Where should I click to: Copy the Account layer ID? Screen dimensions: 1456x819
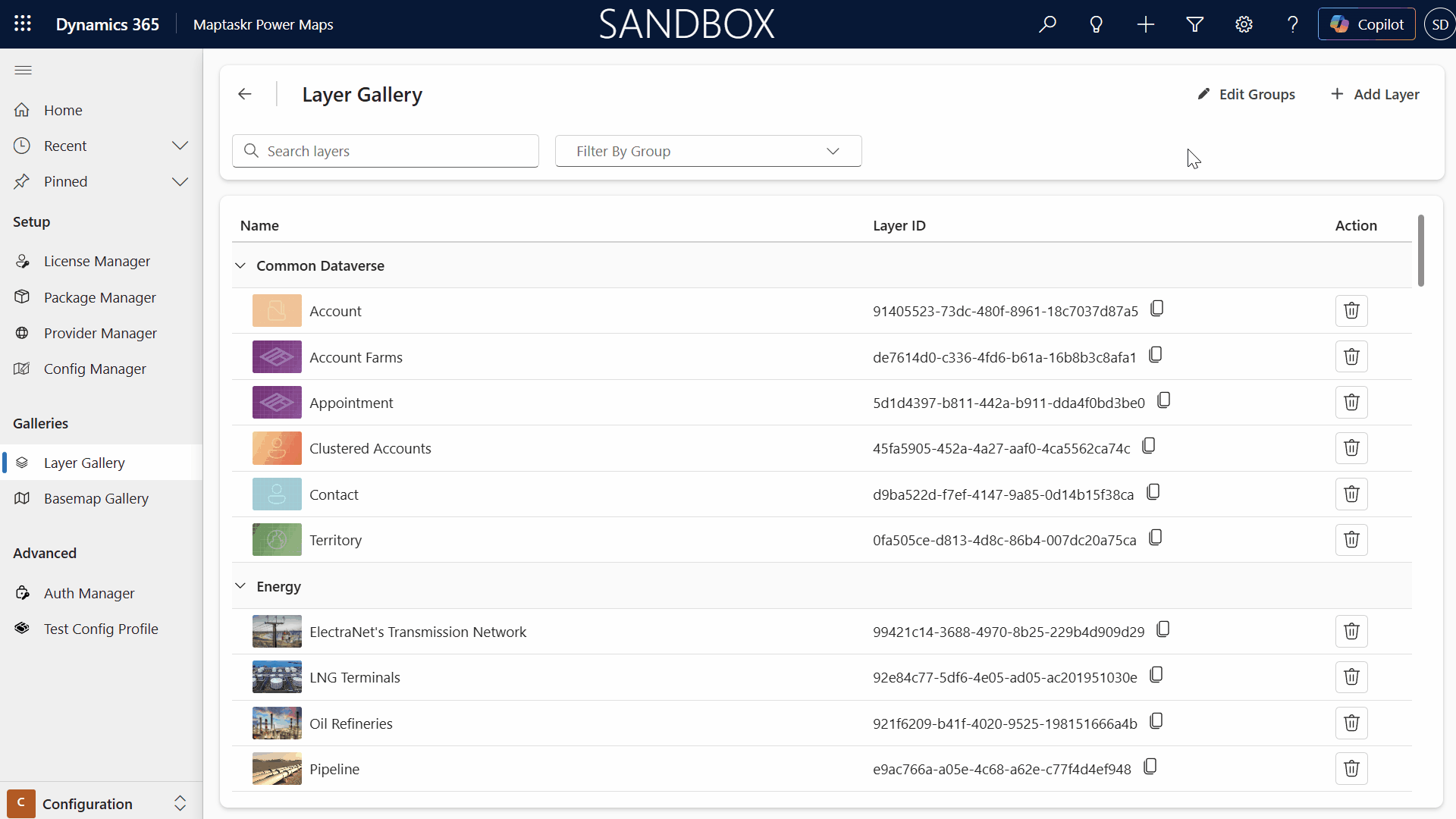[x=1157, y=309]
